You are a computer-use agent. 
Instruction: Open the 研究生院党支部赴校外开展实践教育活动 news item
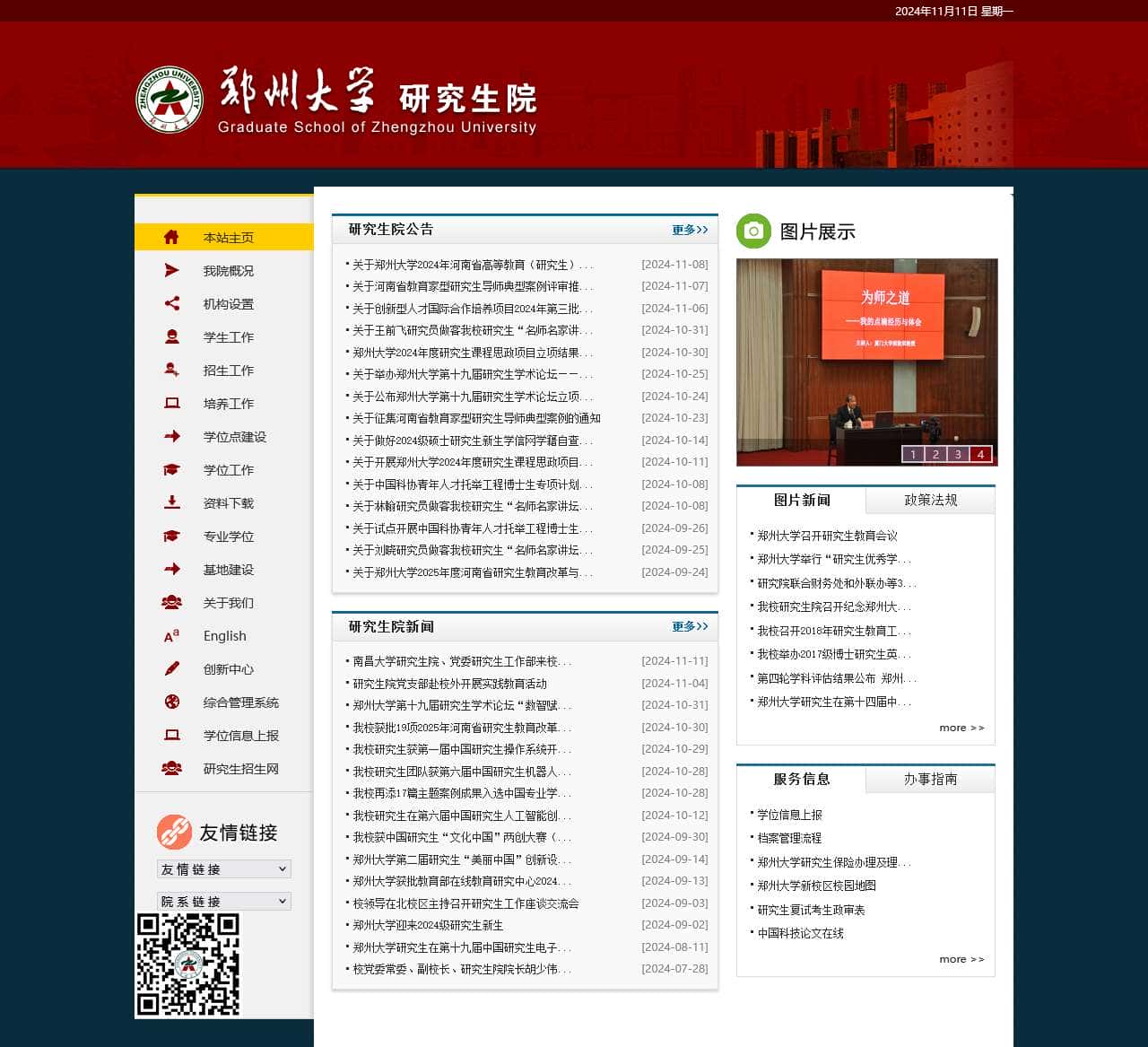click(x=449, y=684)
